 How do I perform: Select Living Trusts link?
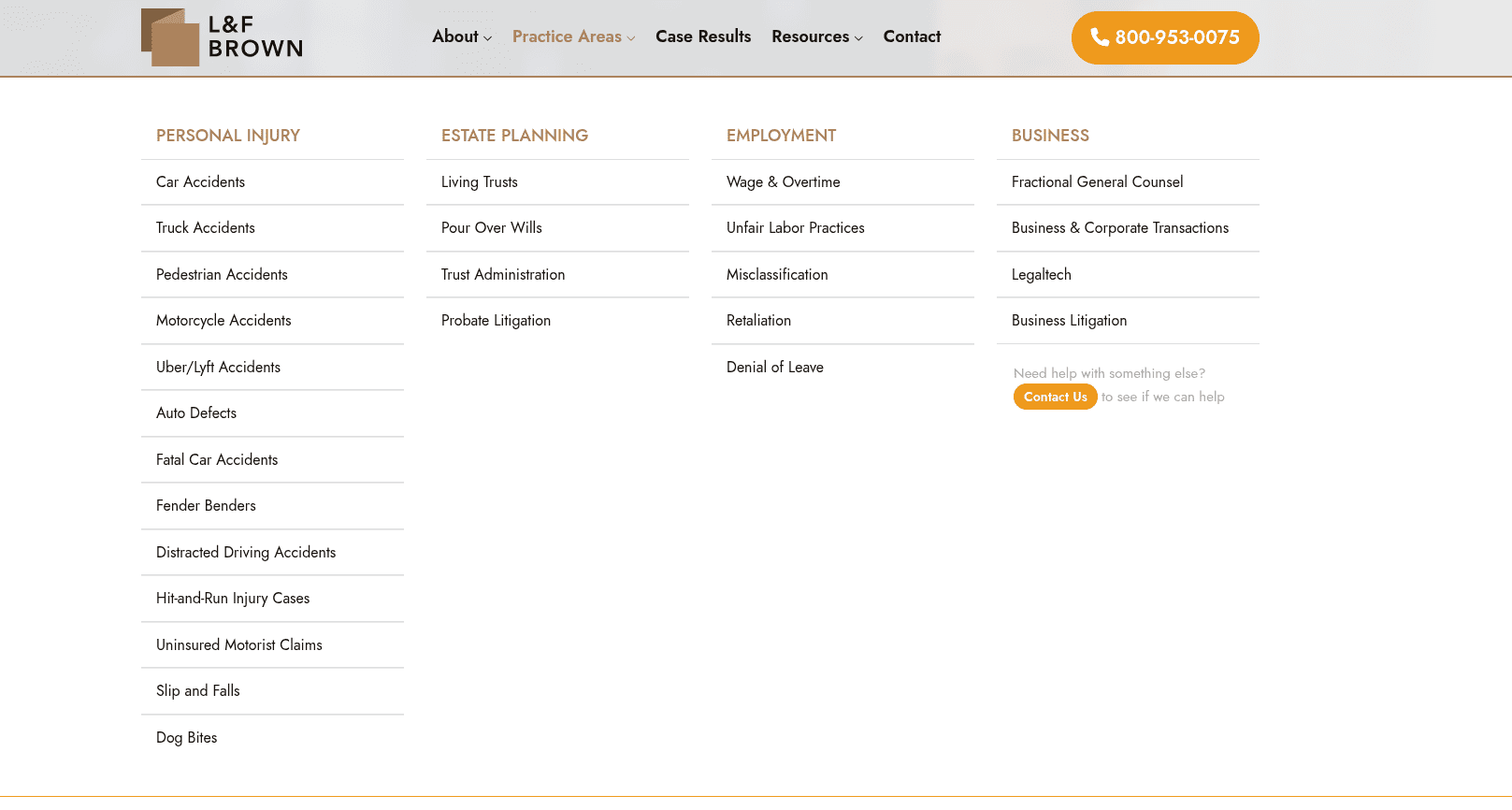[x=557, y=182]
